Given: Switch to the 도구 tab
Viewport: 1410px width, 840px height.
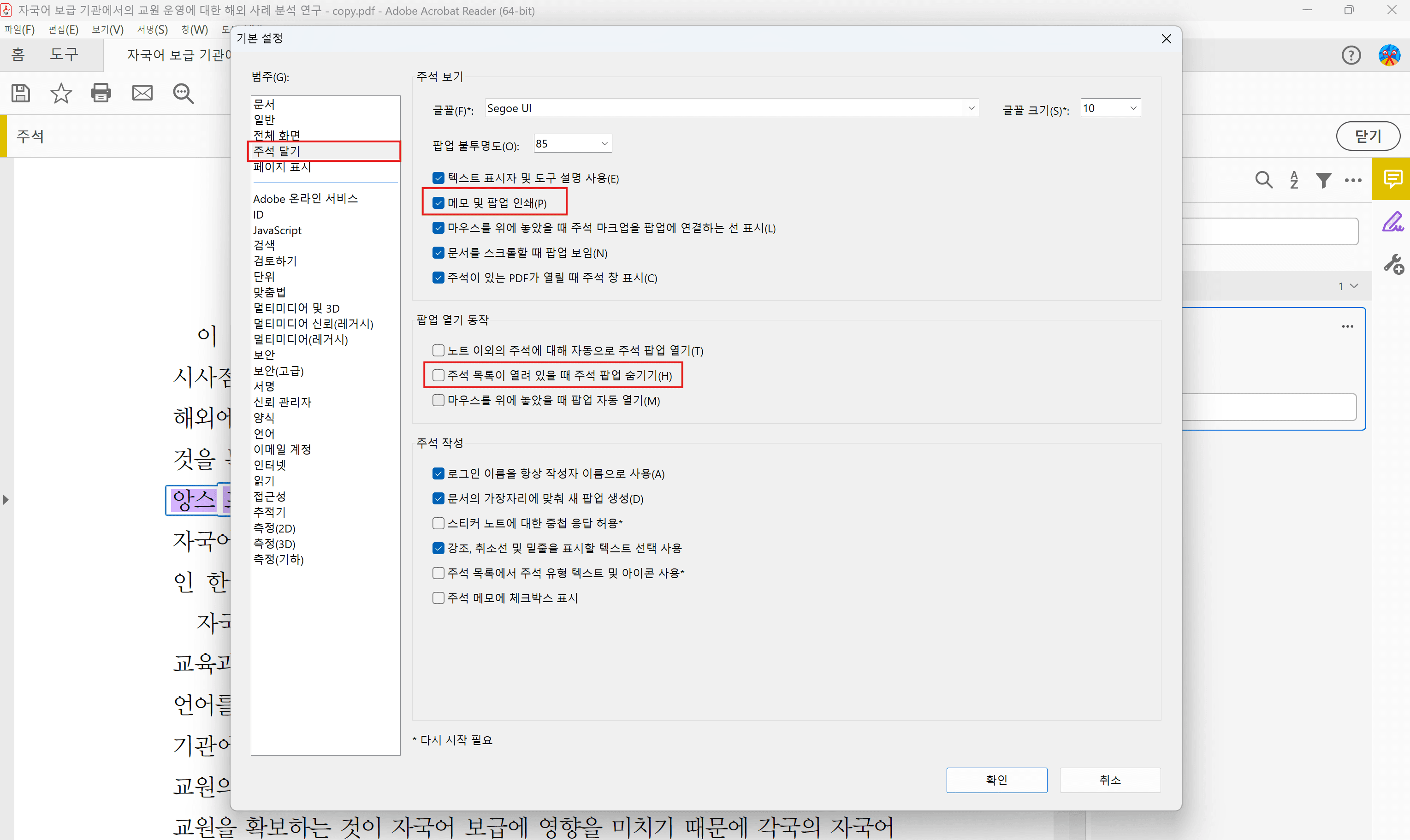Looking at the screenshot, I should pos(63,54).
